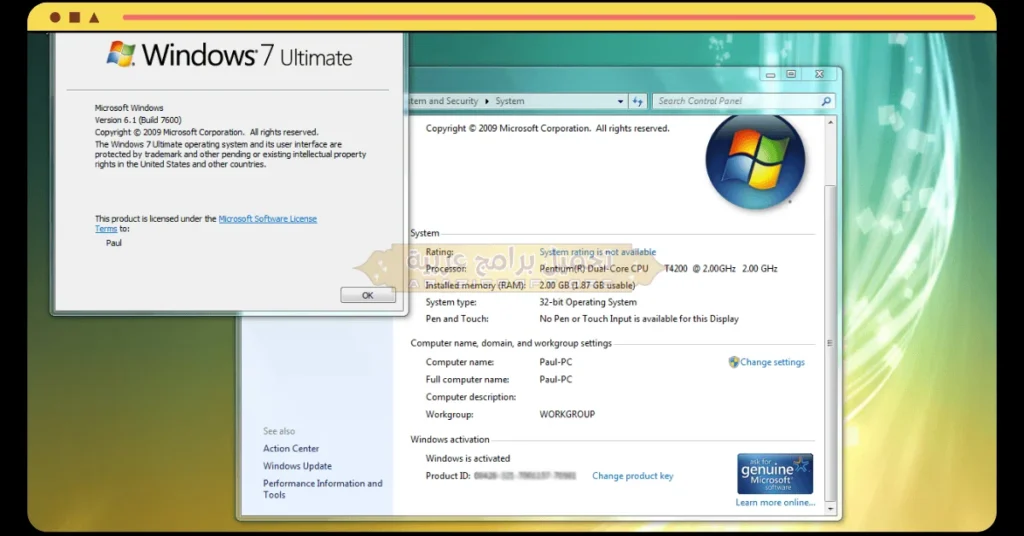Screen dimensions: 1024x536
Task: Select the System breadcrumb in address bar
Action: point(509,101)
